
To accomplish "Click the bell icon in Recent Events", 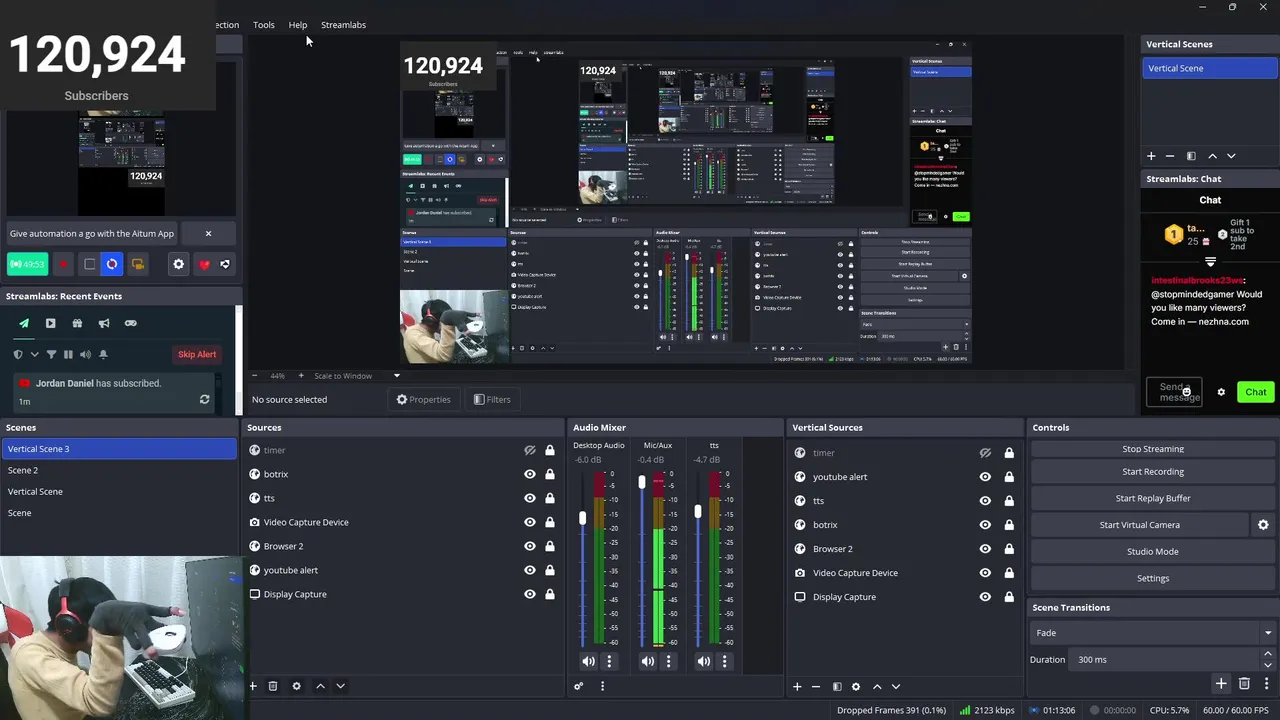I will [102, 354].
